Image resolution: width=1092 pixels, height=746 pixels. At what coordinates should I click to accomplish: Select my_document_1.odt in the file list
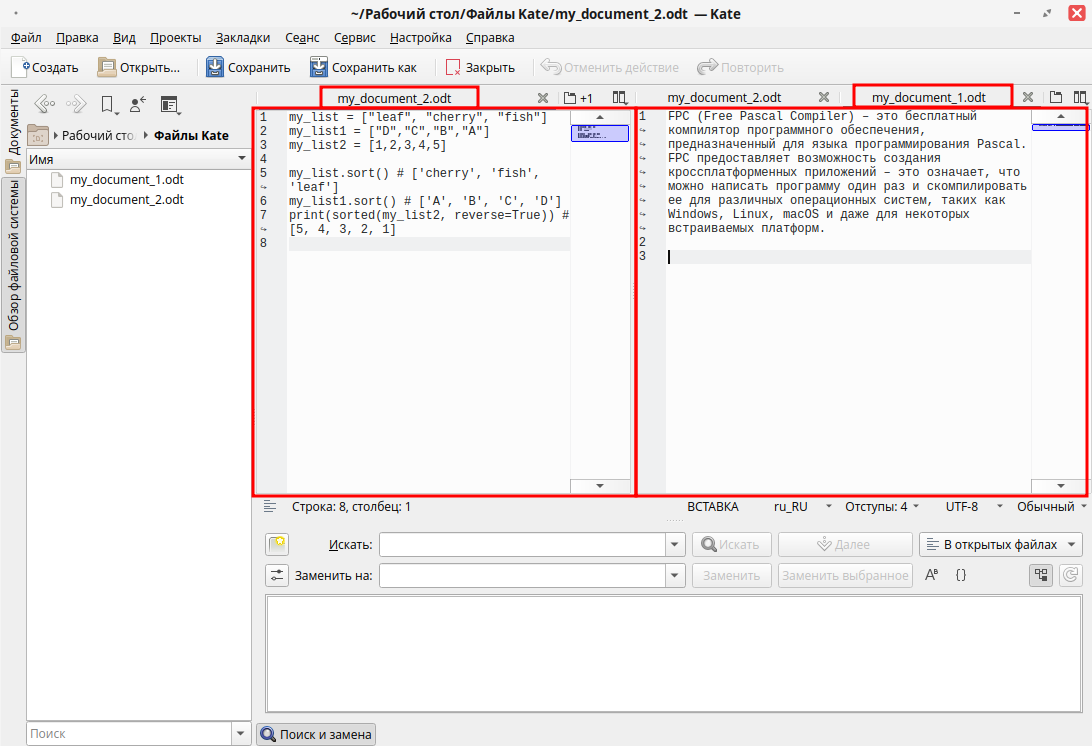[126, 180]
